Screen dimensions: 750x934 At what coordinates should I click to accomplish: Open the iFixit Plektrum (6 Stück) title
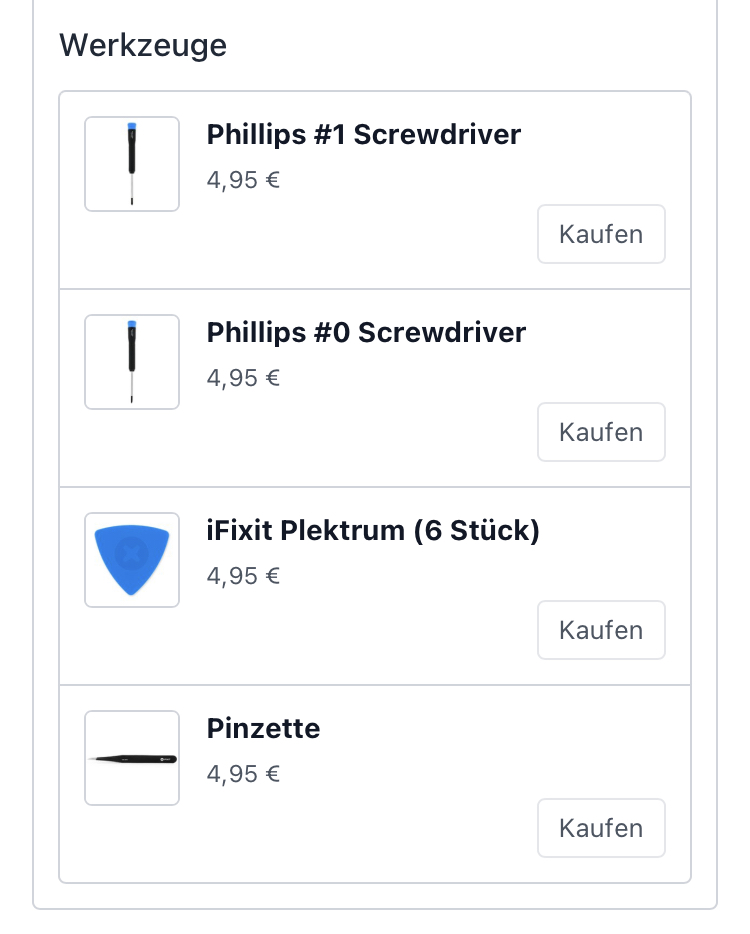[373, 531]
